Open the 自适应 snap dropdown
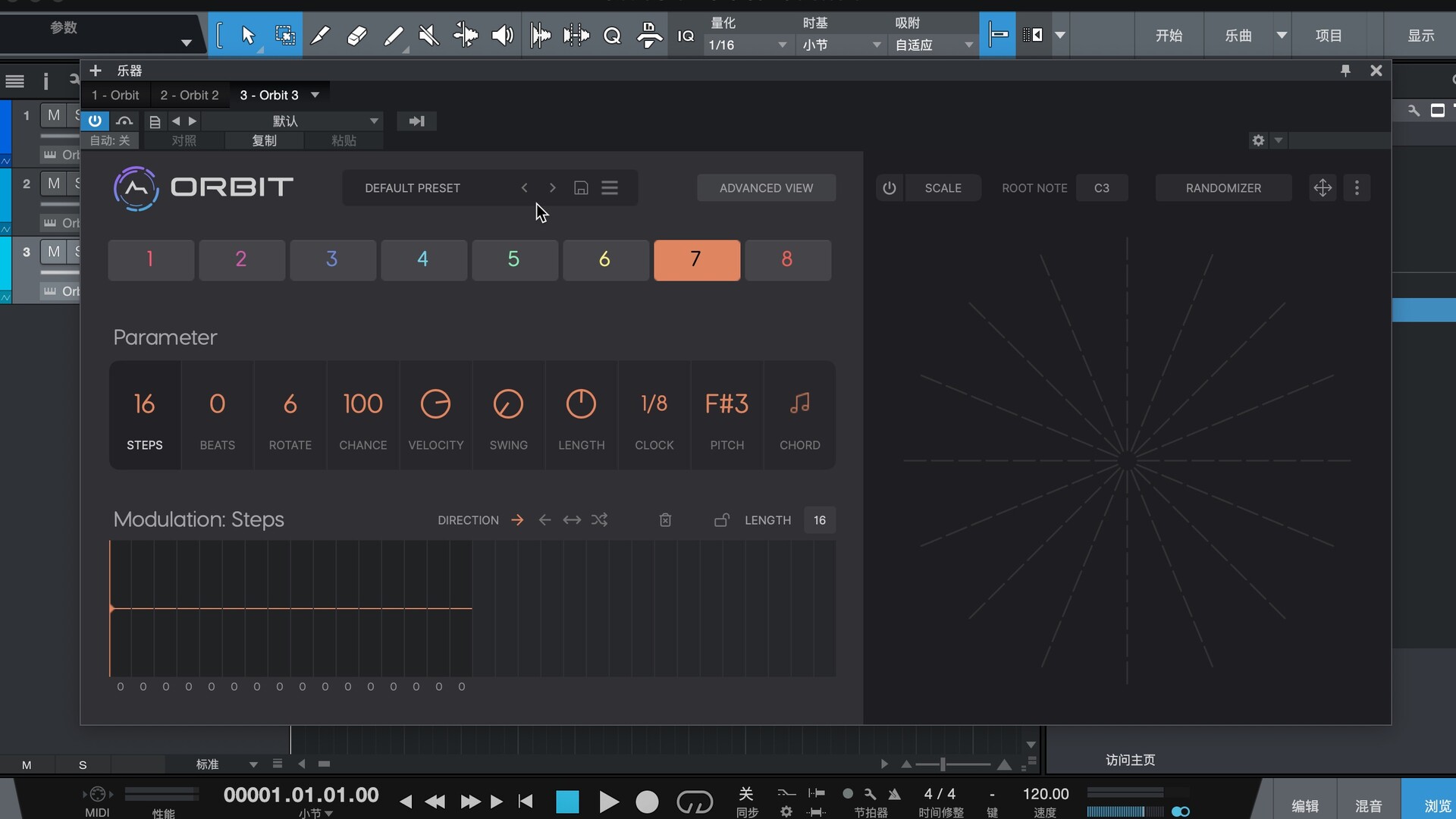The height and width of the screenshot is (819, 1456). pyautogui.click(x=934, y=45)
